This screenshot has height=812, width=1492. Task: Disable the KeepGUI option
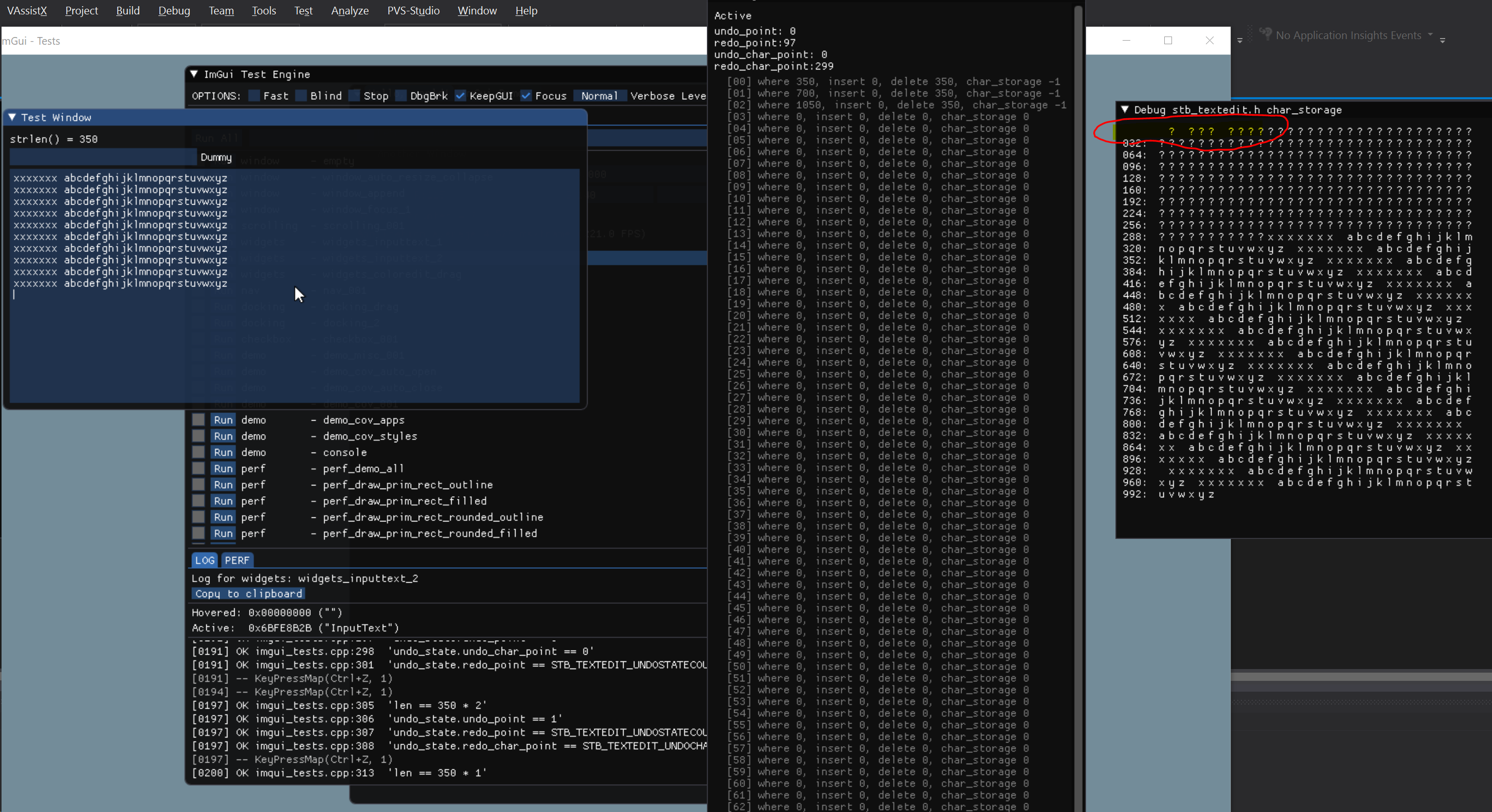click(x=460, y=96)
